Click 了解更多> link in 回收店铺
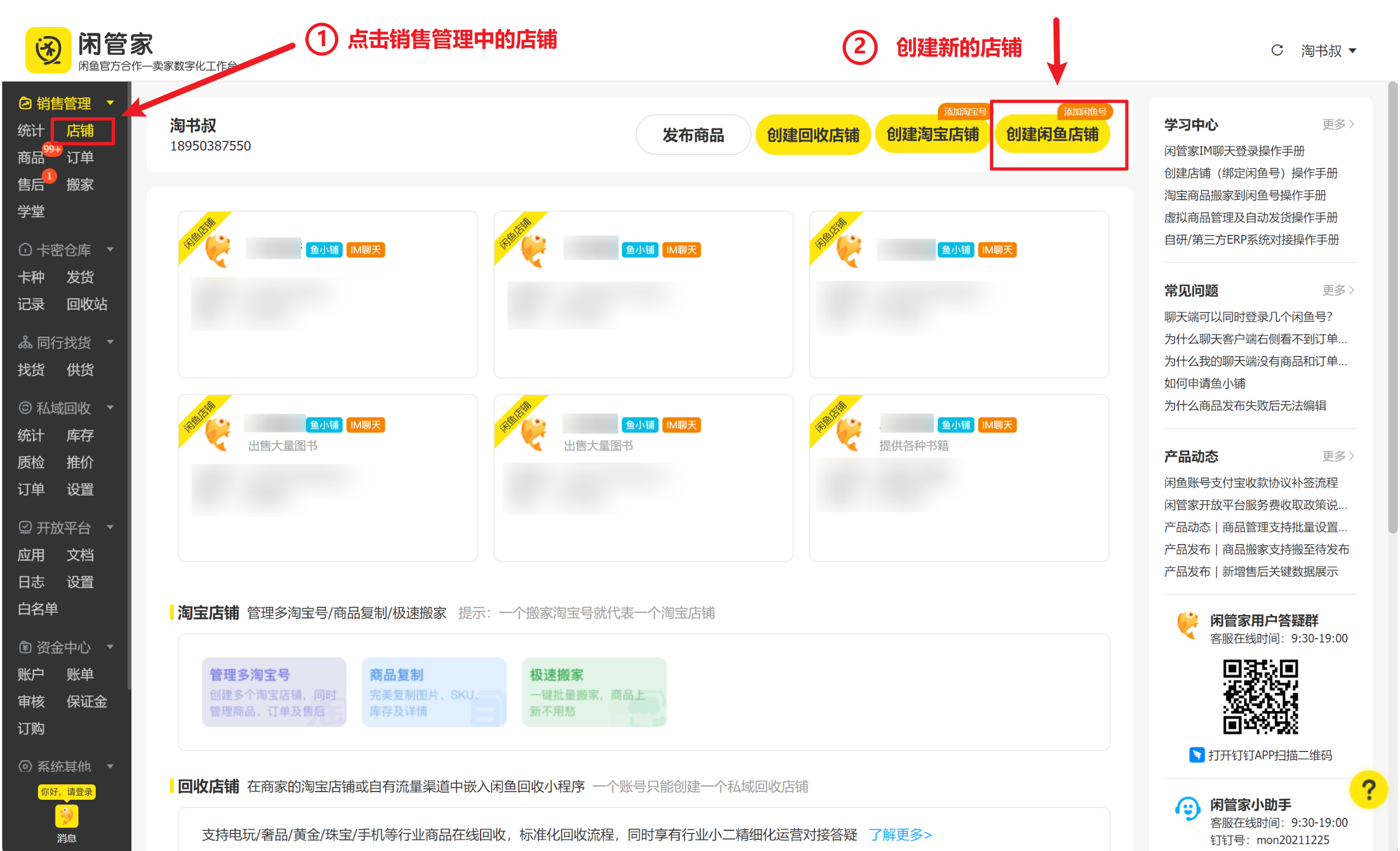 [901, 834]
